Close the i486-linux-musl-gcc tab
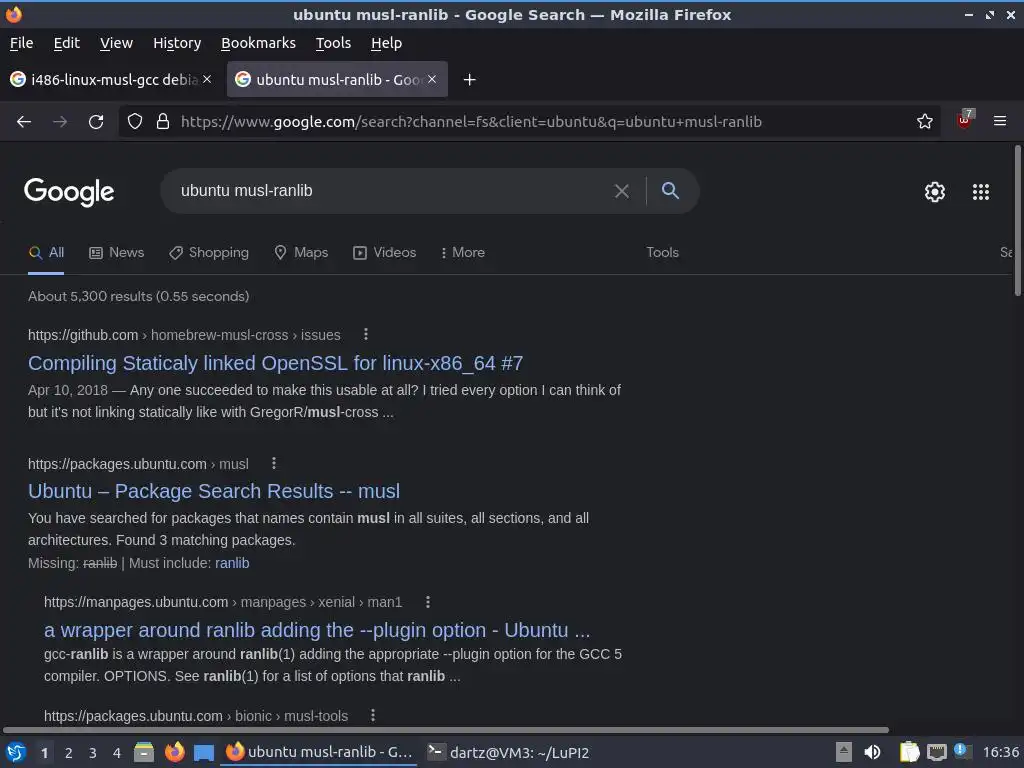This screenshot has height=768, width=1024. pyautogui.click(x=207, y=79)
